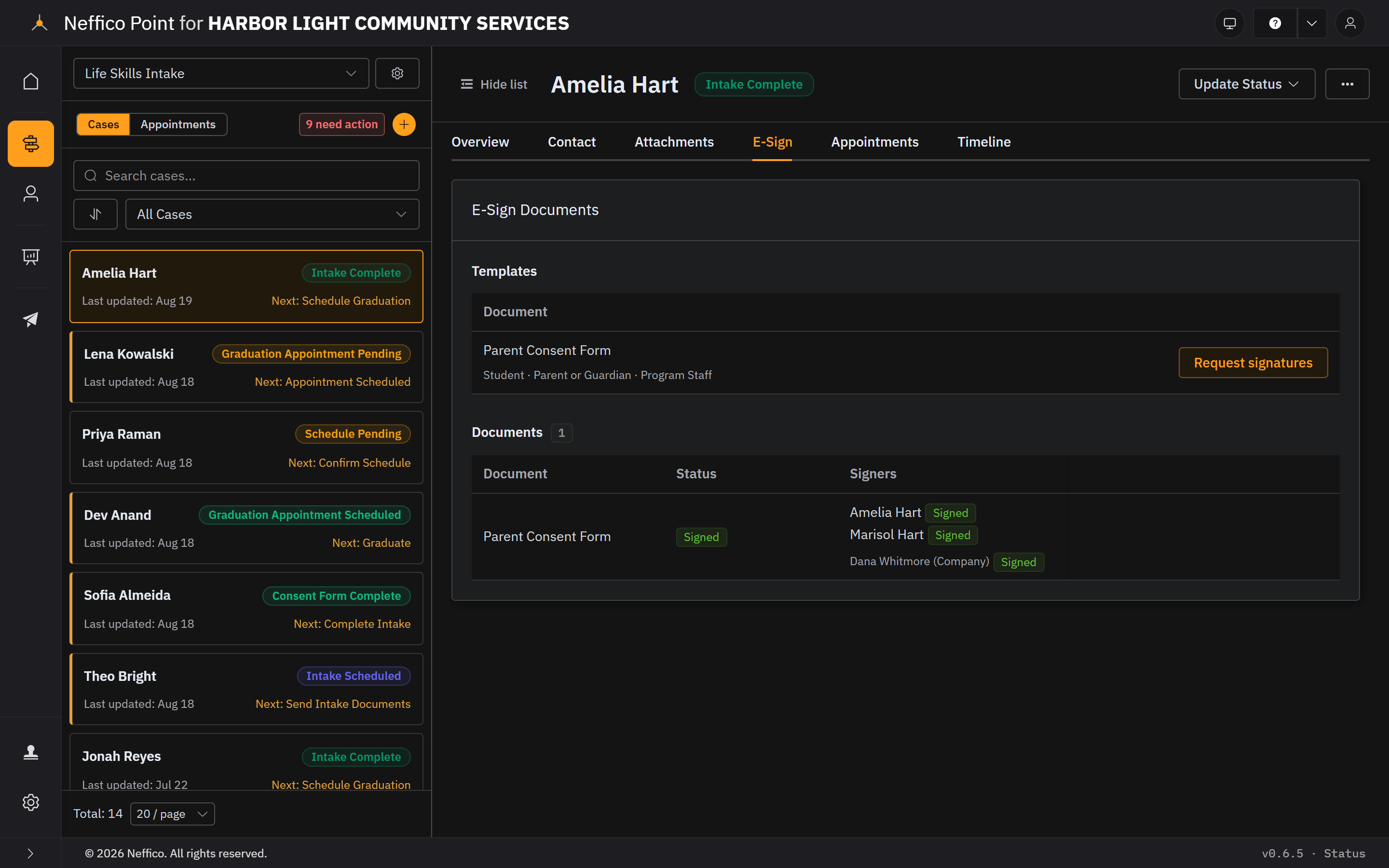Image resolution: width=1389 pixels, height=868 pixels.
Task: Add a new case with plus button
Action: [x=404, y=124]
